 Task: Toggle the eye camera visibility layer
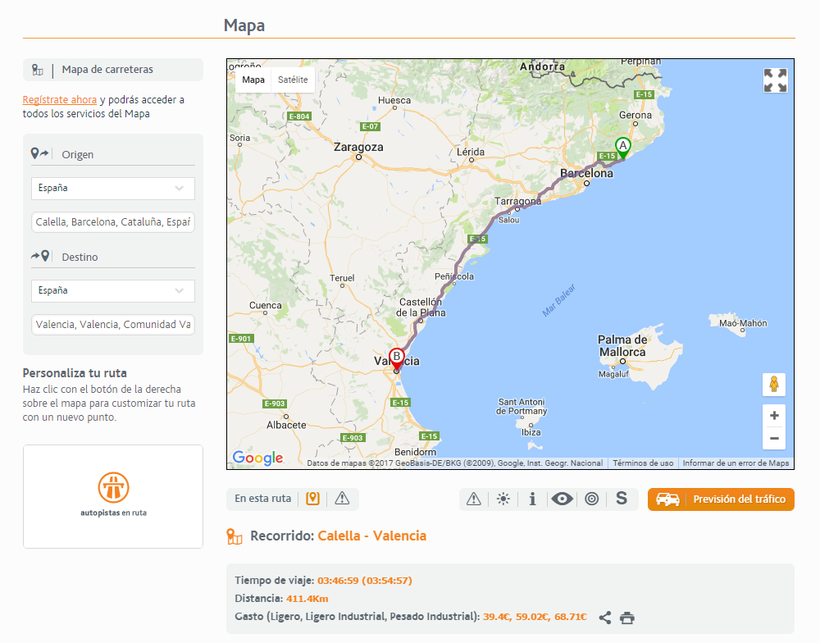pyautogui.click(x=562, y=499)
